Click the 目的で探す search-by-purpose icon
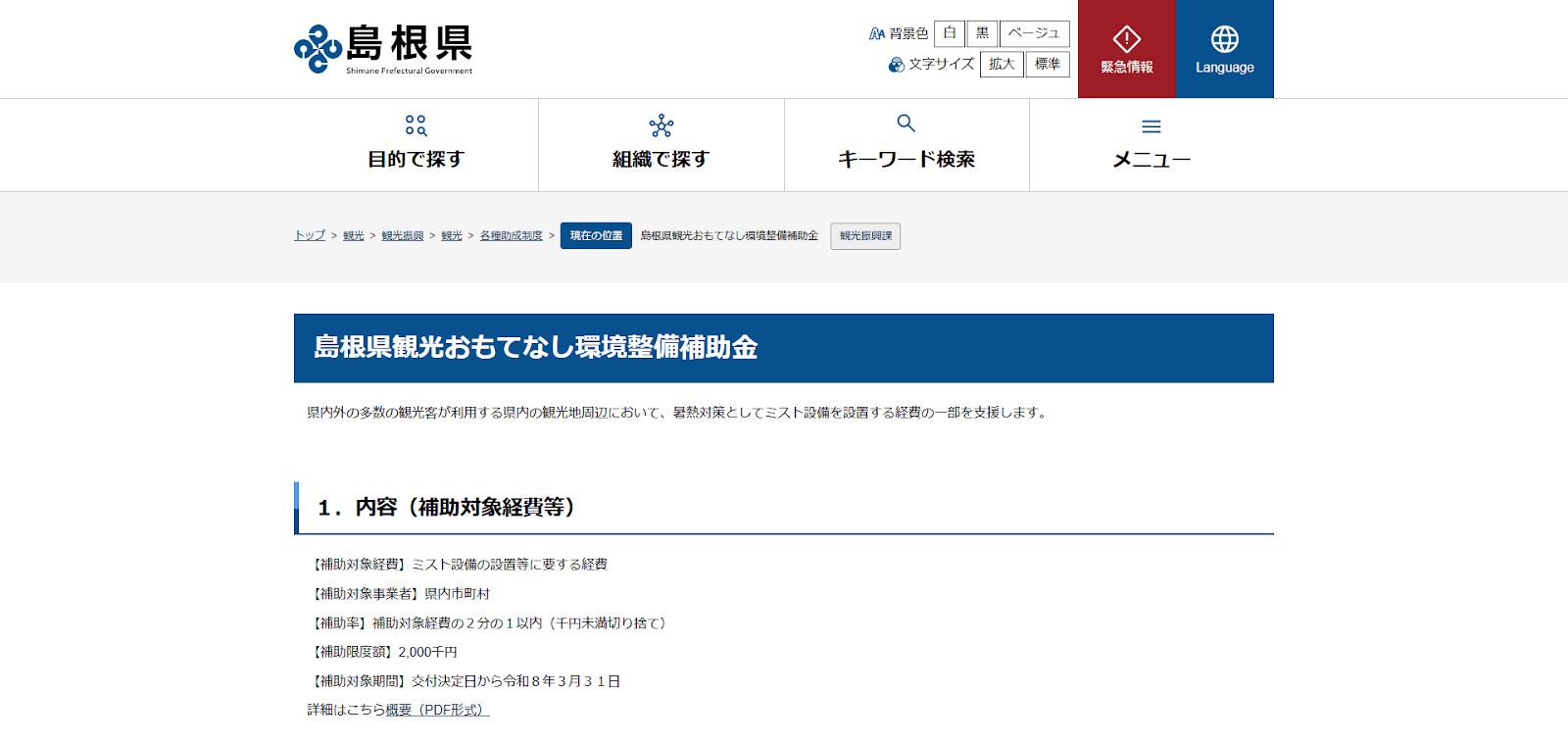 point(416,125)
